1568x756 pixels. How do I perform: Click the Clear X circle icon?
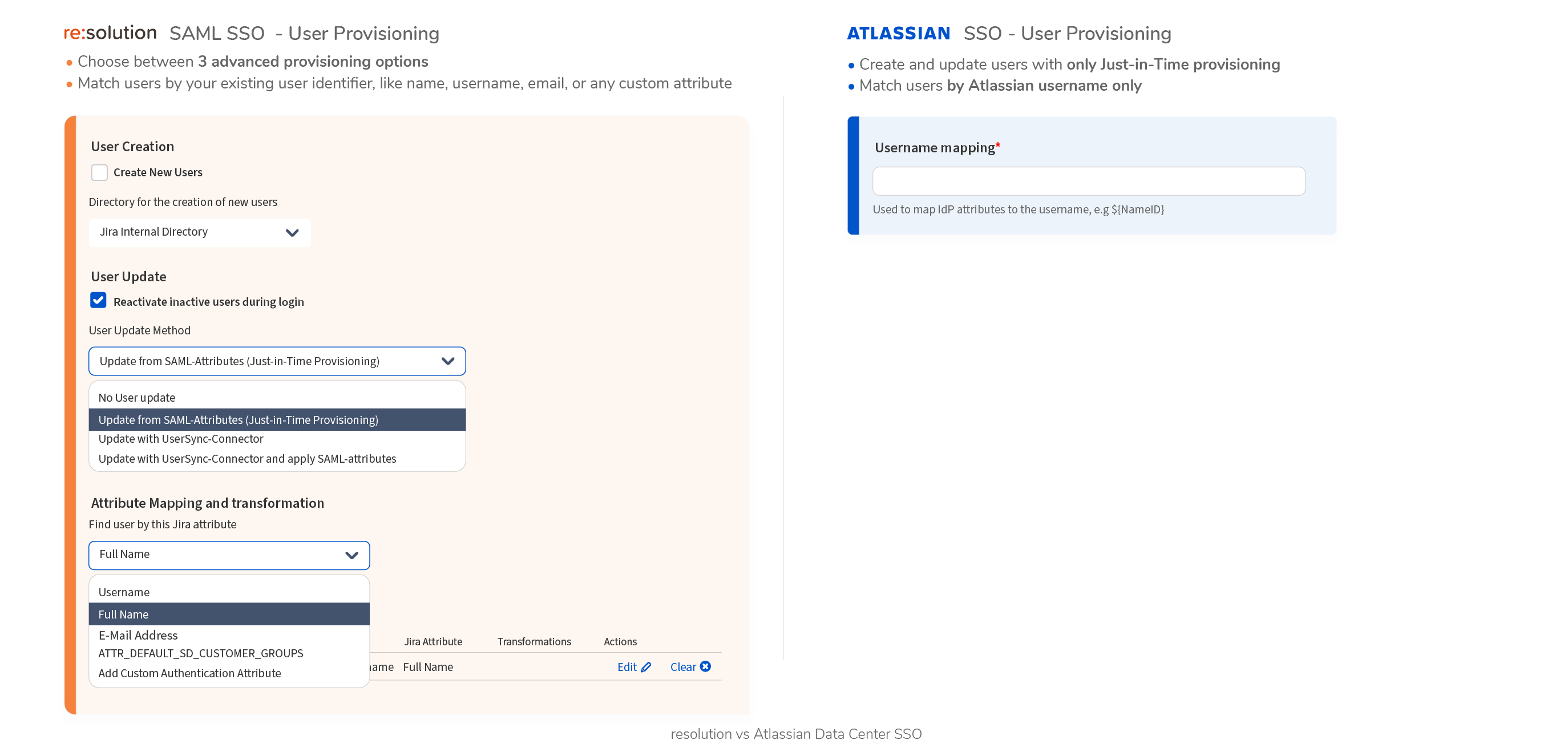click(x=705, y=666)
